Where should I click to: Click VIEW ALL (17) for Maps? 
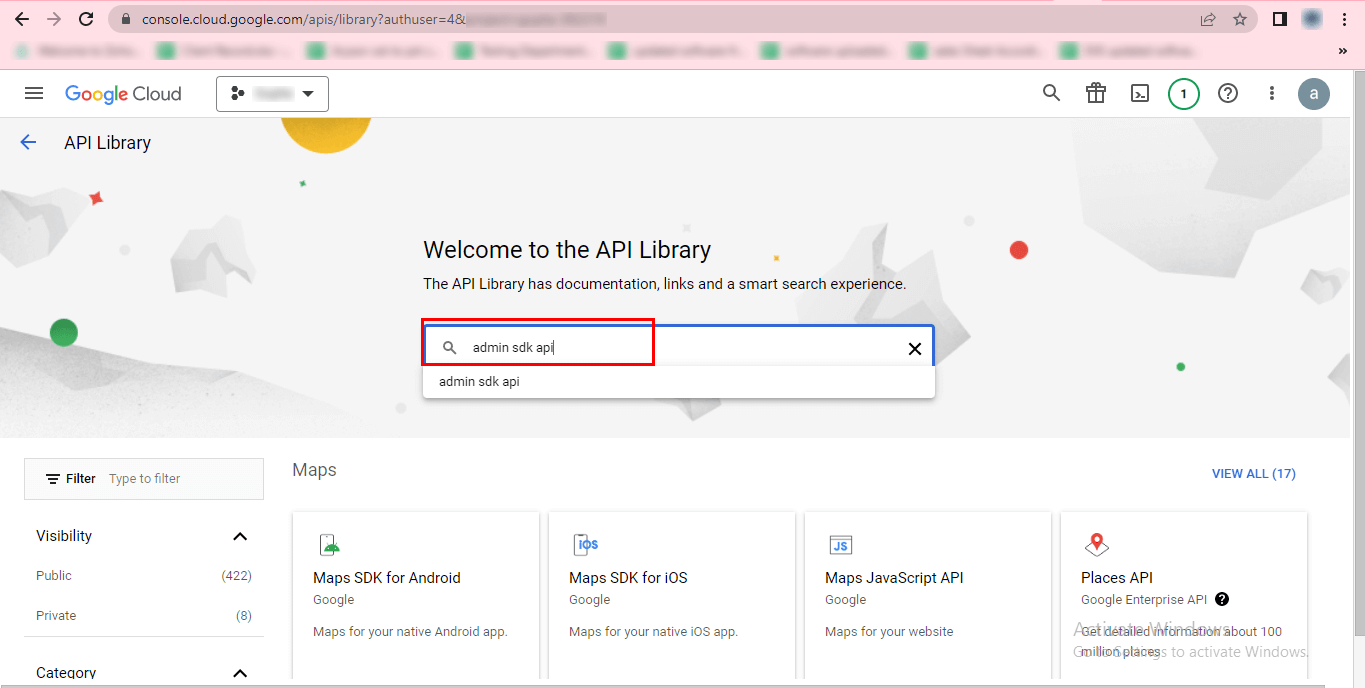[x=1254, y=474]
